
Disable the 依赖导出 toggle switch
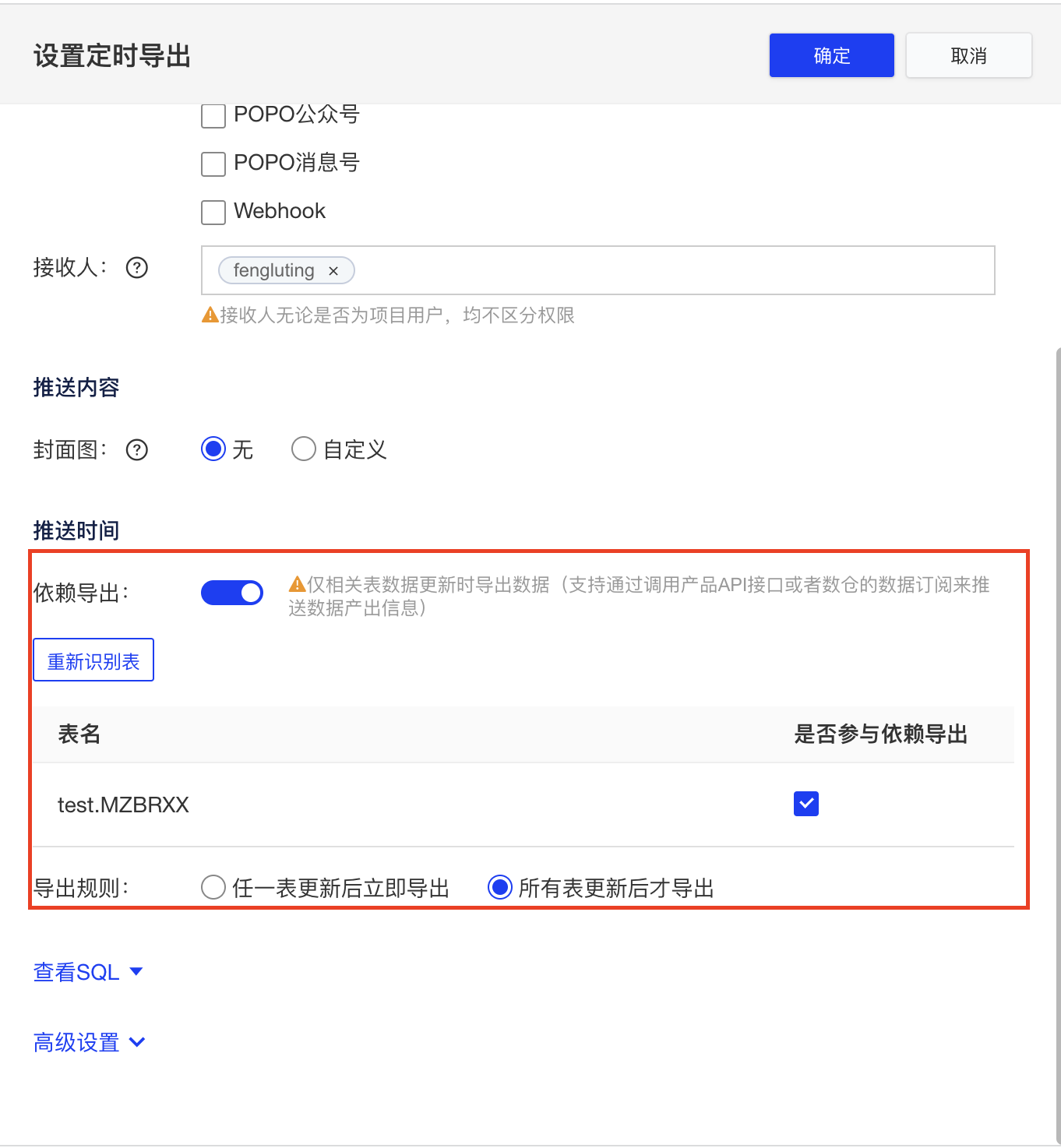(231, 592)
